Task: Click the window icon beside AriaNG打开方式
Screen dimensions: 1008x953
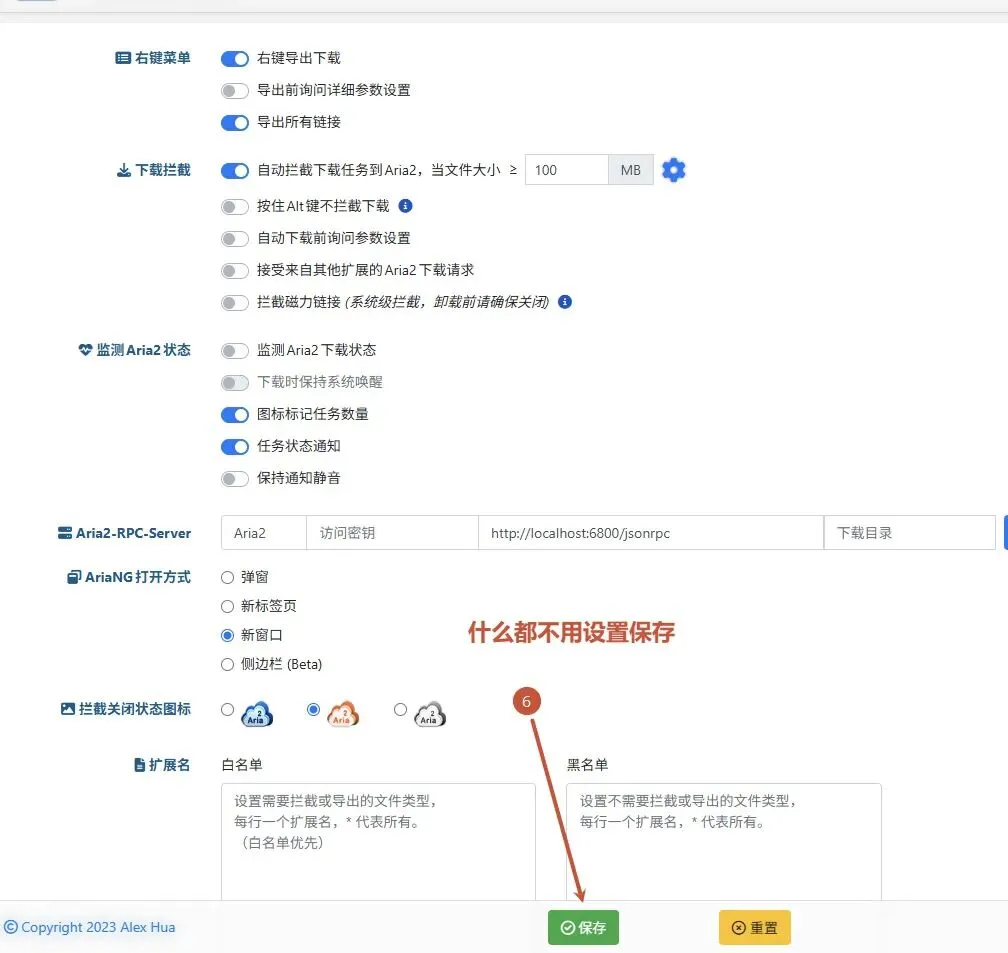Action: tap(75, 577)
